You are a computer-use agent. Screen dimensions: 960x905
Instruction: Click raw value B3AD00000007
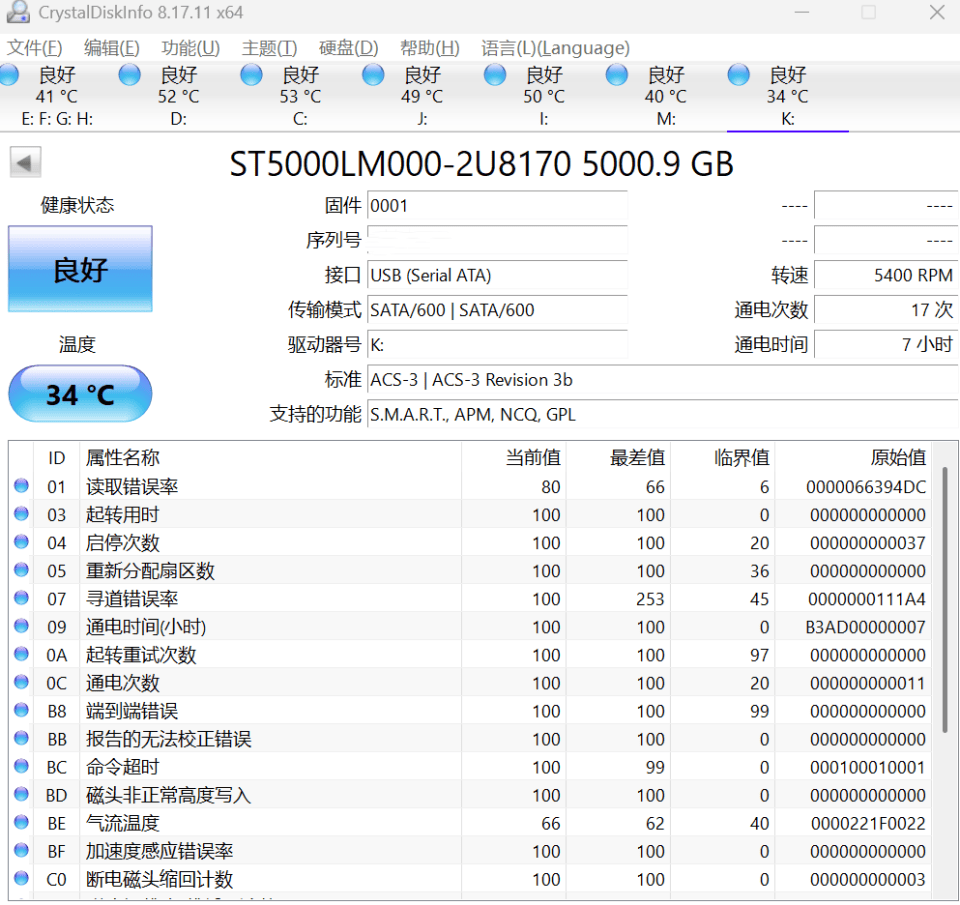point(865,627)
